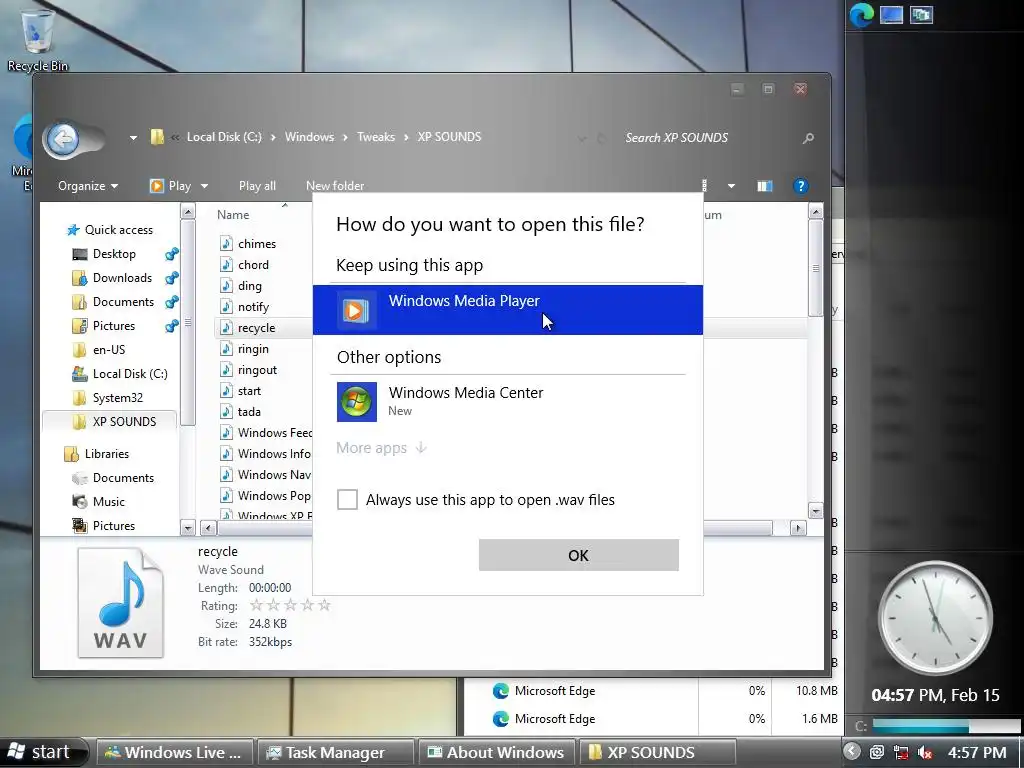Click file list horizontal scroll left arrow

(x=208, y=528)
